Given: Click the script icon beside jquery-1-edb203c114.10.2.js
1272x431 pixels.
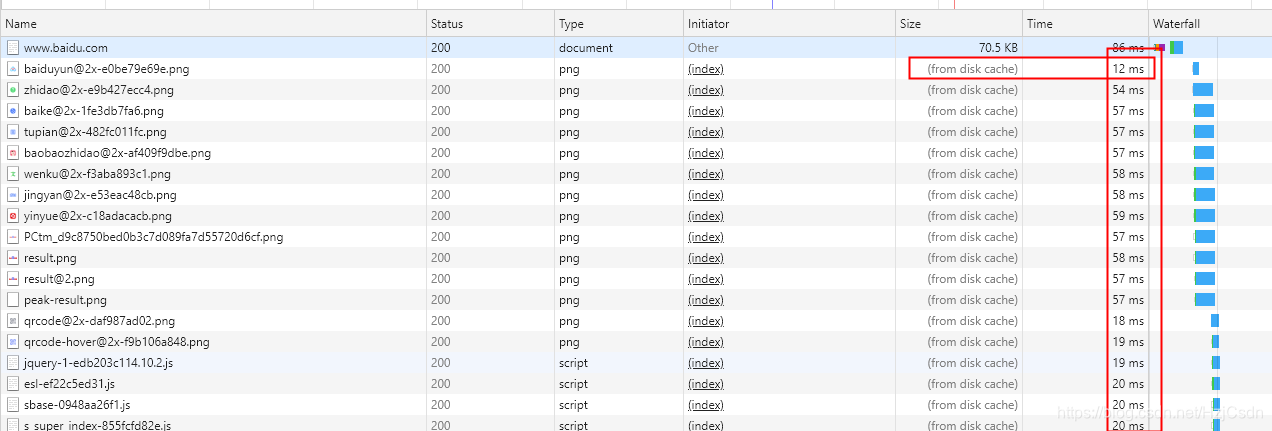Looking at the screenshot, I should (x=13, y=363).
